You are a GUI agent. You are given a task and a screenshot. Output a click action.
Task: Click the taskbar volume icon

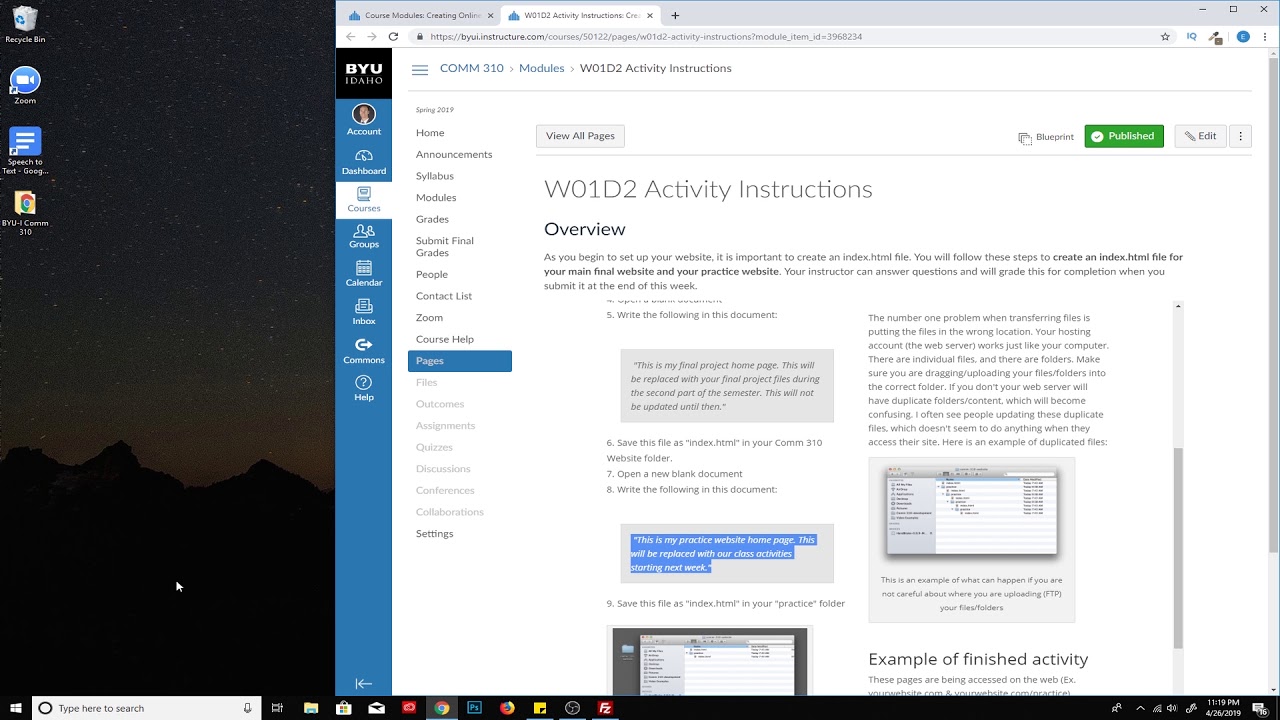coord(1171,708)
